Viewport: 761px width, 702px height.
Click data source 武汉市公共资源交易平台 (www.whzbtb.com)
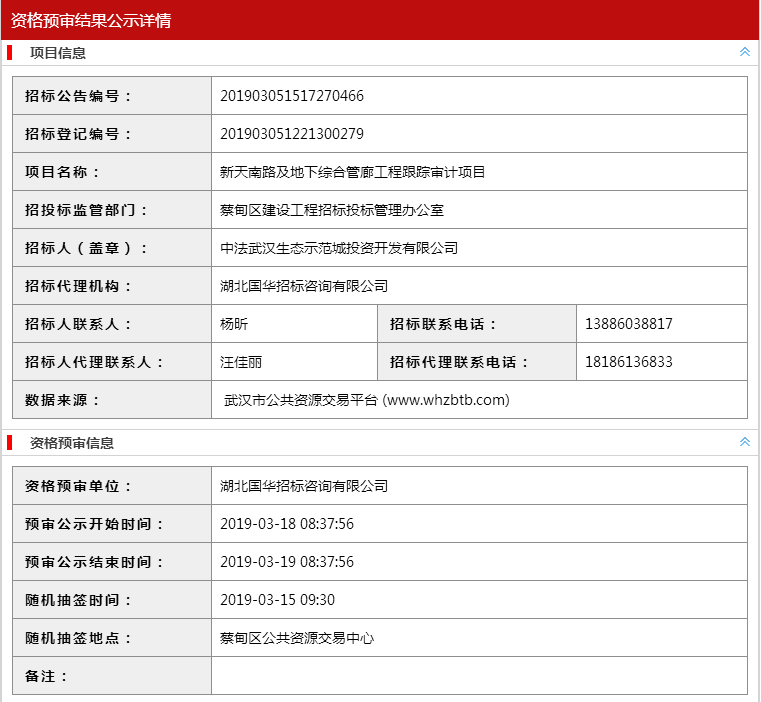(367, 400)
